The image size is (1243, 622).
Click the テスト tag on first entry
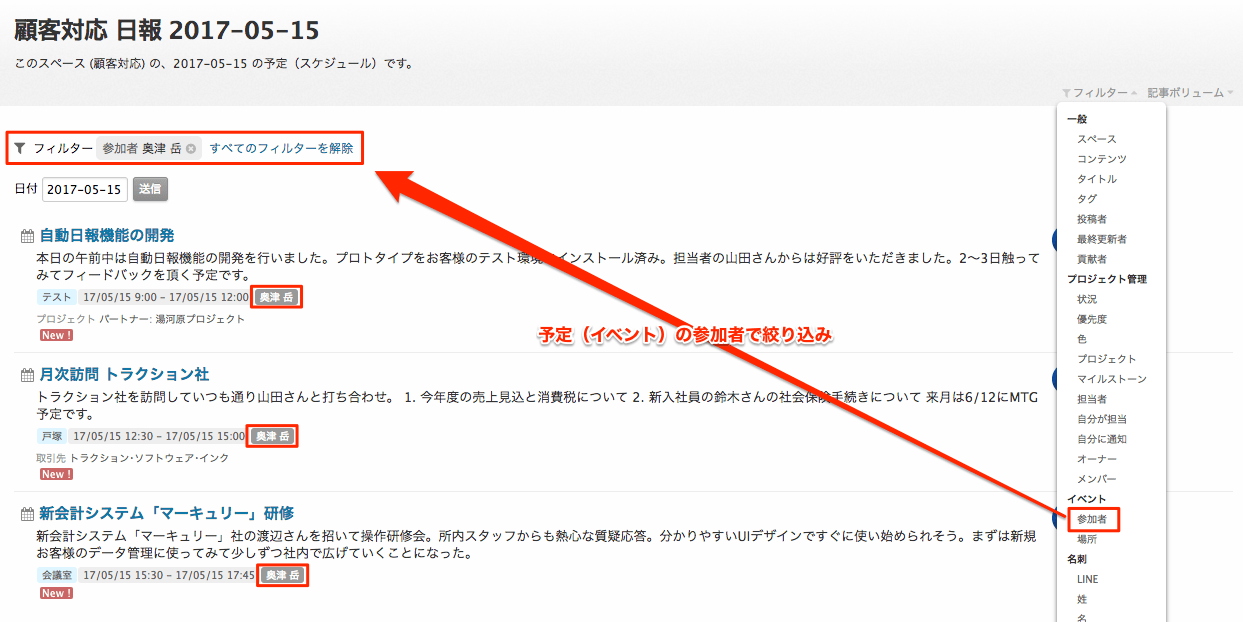56,297
